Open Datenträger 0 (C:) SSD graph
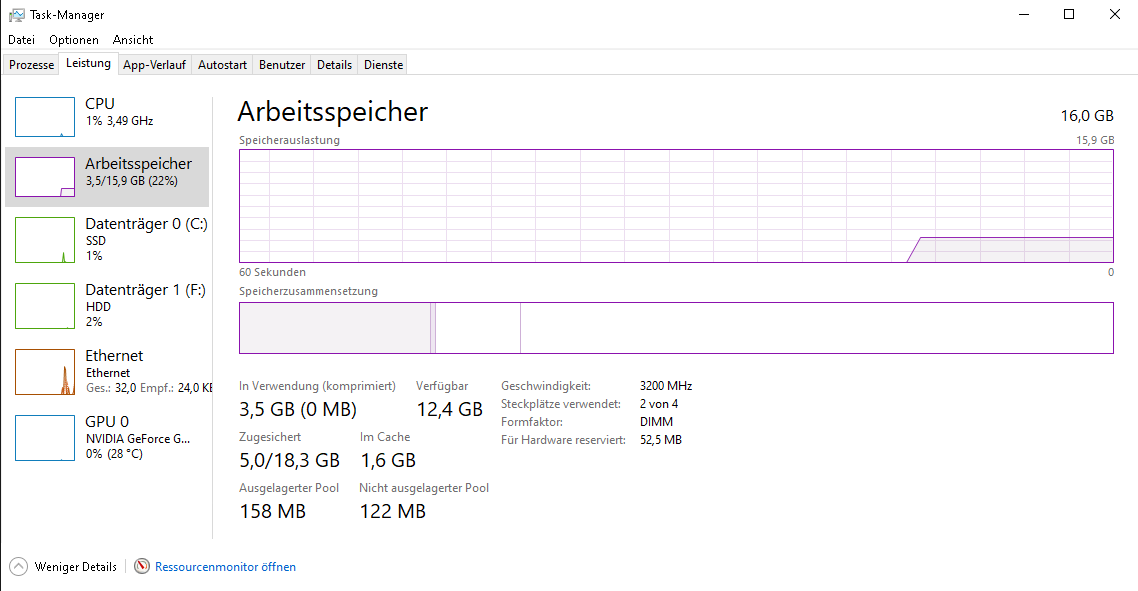This screenshot has height=591, width=1138. point(45,240)
